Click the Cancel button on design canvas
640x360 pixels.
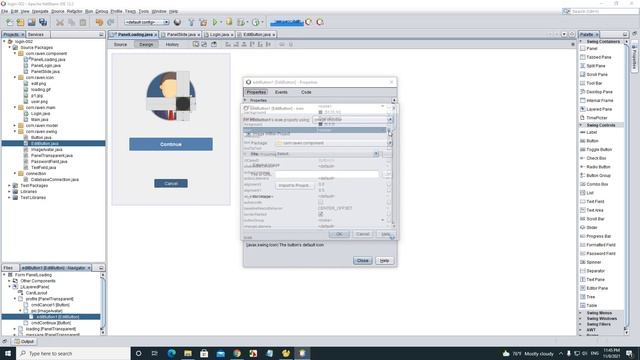171,184
